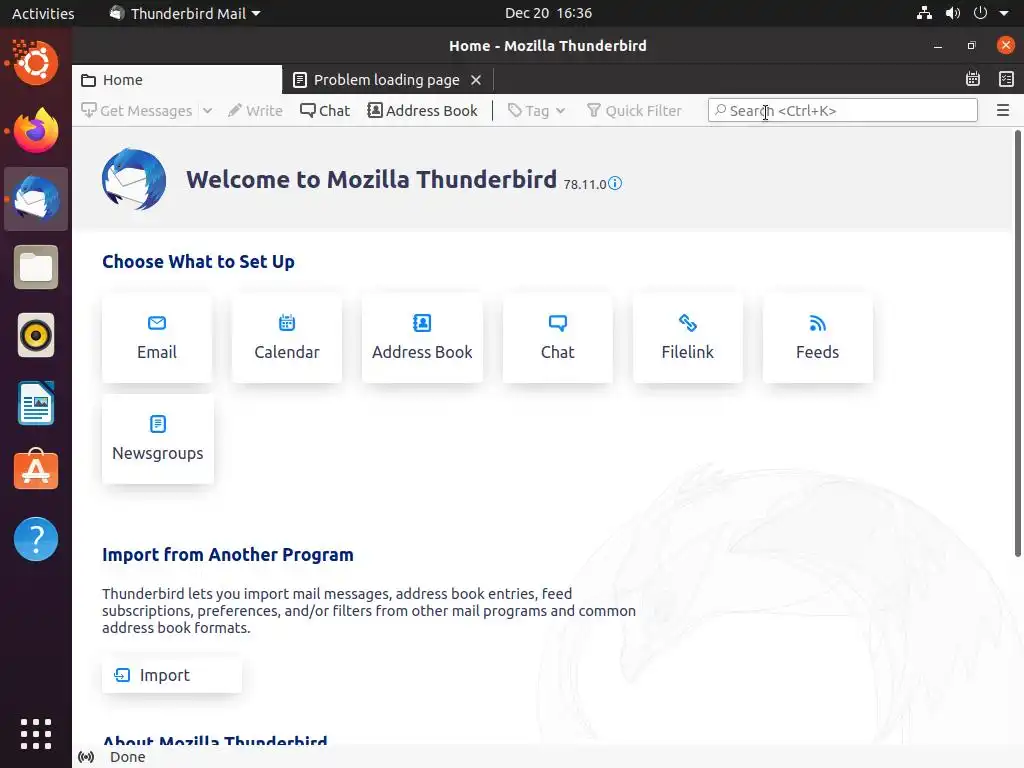Open the Feeds setup card

tap(818, 338)
